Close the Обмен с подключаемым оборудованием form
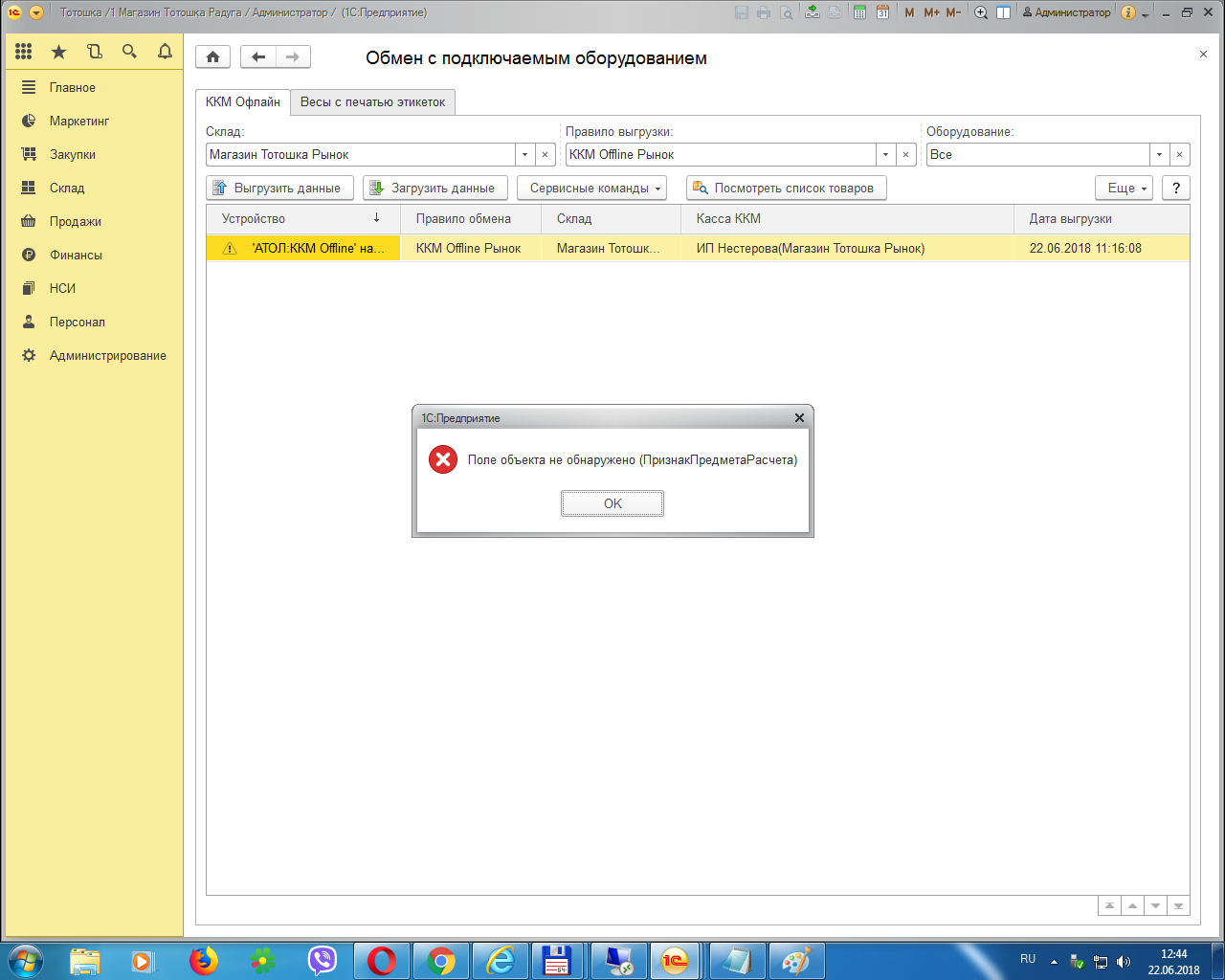Viewport: 1225px width, 980px height. (x=1203, y=55)
